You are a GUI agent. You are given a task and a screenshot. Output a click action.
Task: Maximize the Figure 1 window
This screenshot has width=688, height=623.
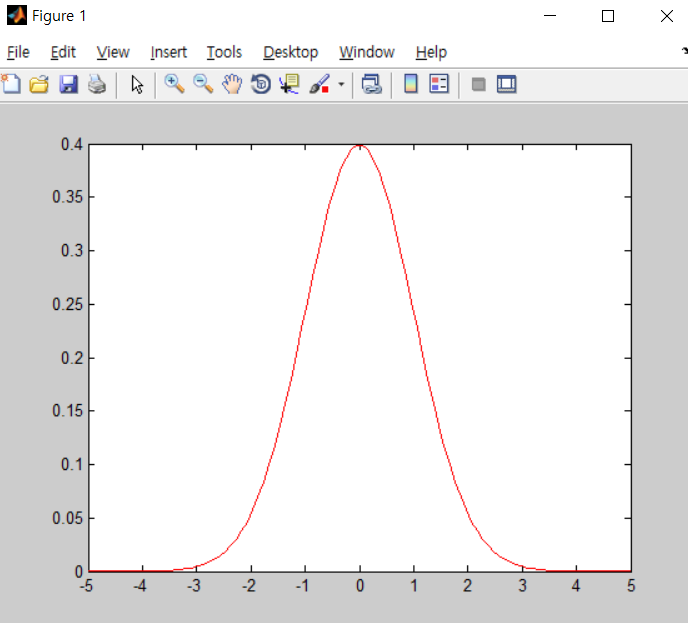608,16
